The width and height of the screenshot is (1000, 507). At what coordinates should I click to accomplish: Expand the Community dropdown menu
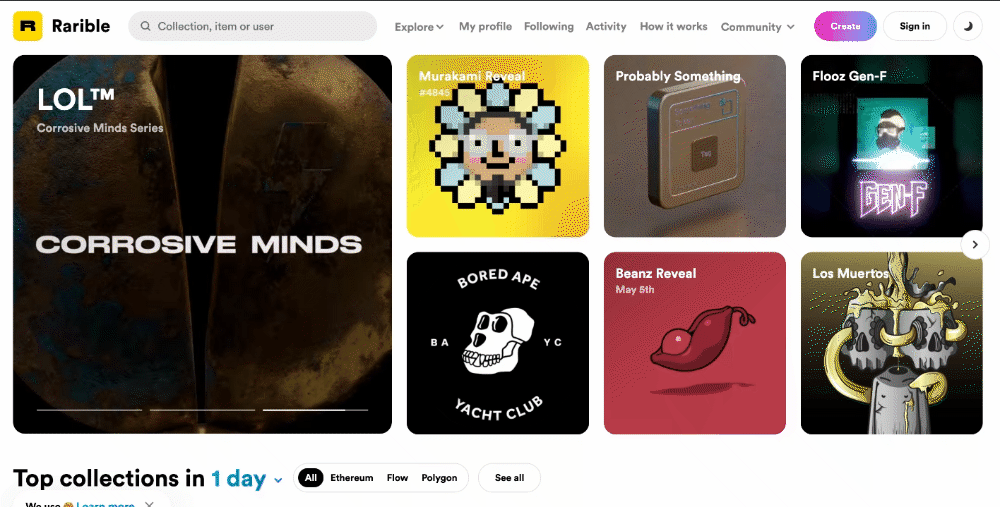(758, 27)
